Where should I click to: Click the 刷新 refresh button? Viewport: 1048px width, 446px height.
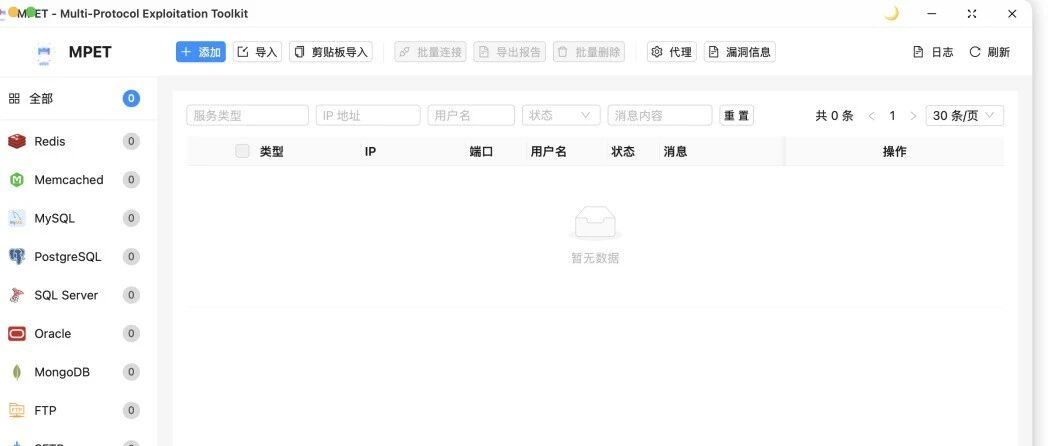[990, 52]
